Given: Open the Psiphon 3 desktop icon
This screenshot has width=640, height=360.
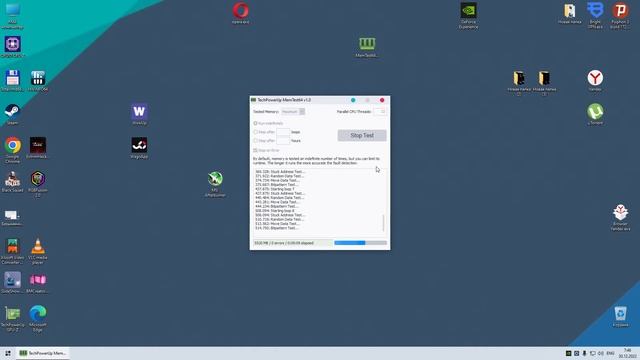Looking at the screenshot, I should (620, 16).
